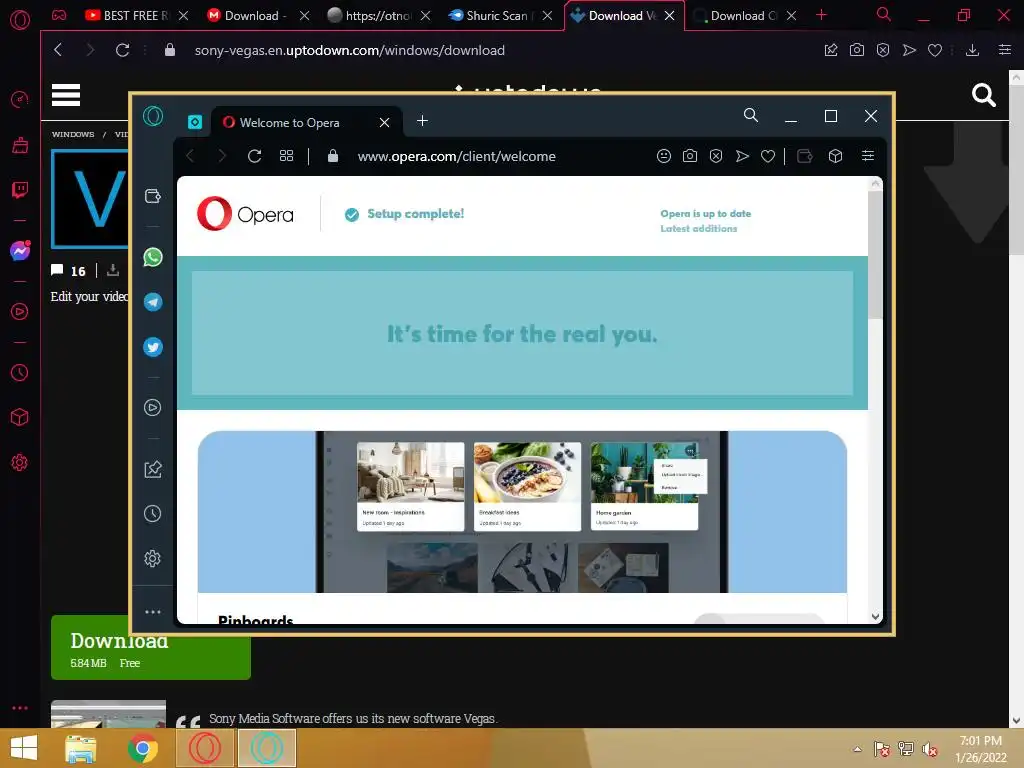The image size is (1024, 768).
Task: Click the Uptodown comments count 16
Action: 69,270
